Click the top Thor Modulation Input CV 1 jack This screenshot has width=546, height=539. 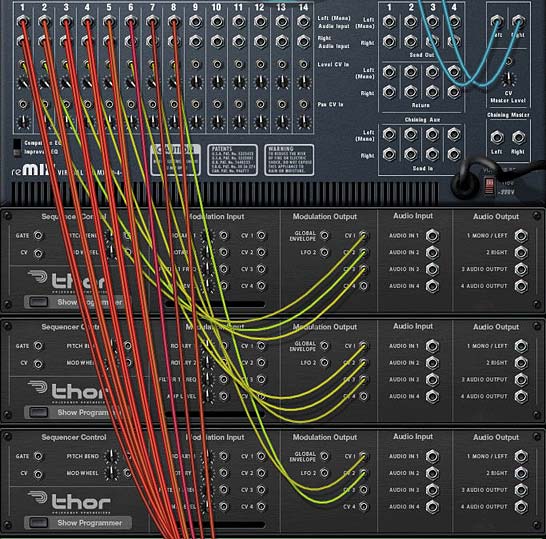click(x=261, y=236)
